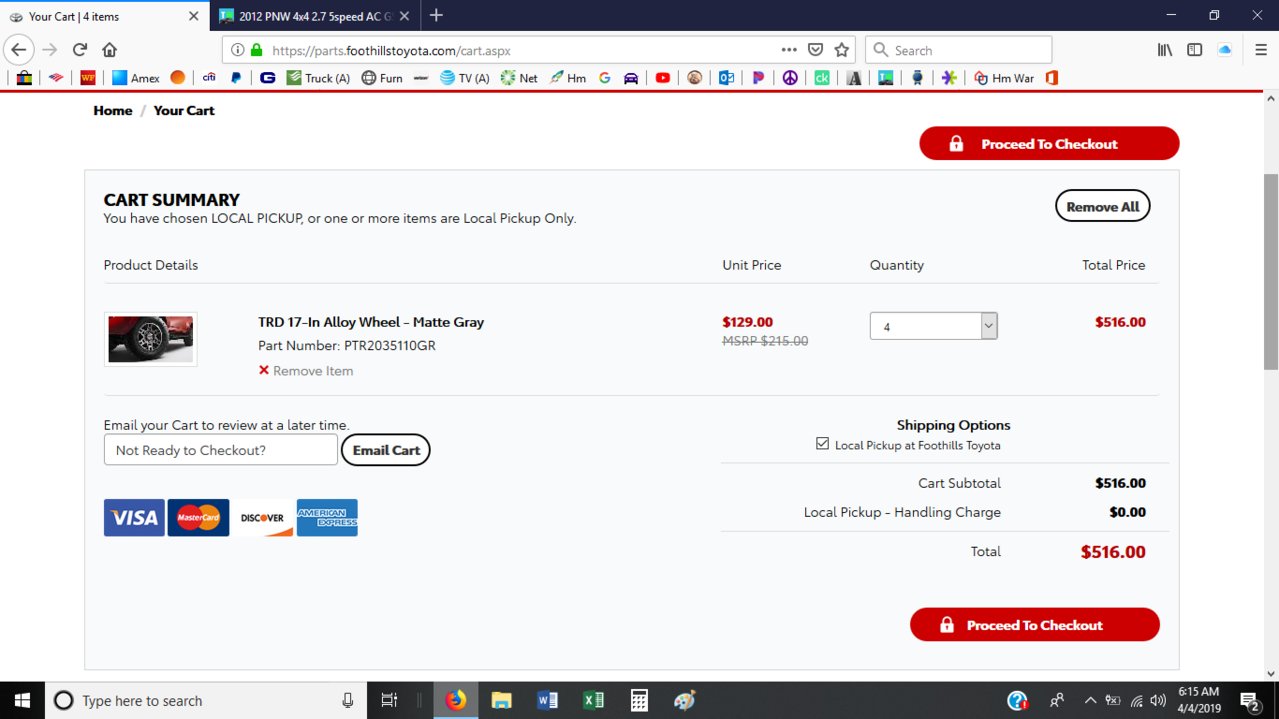The width and height of the screenshot is (1279, 719).
Task: Toggle the sidebar view icon
Action: click(1194, 50)
